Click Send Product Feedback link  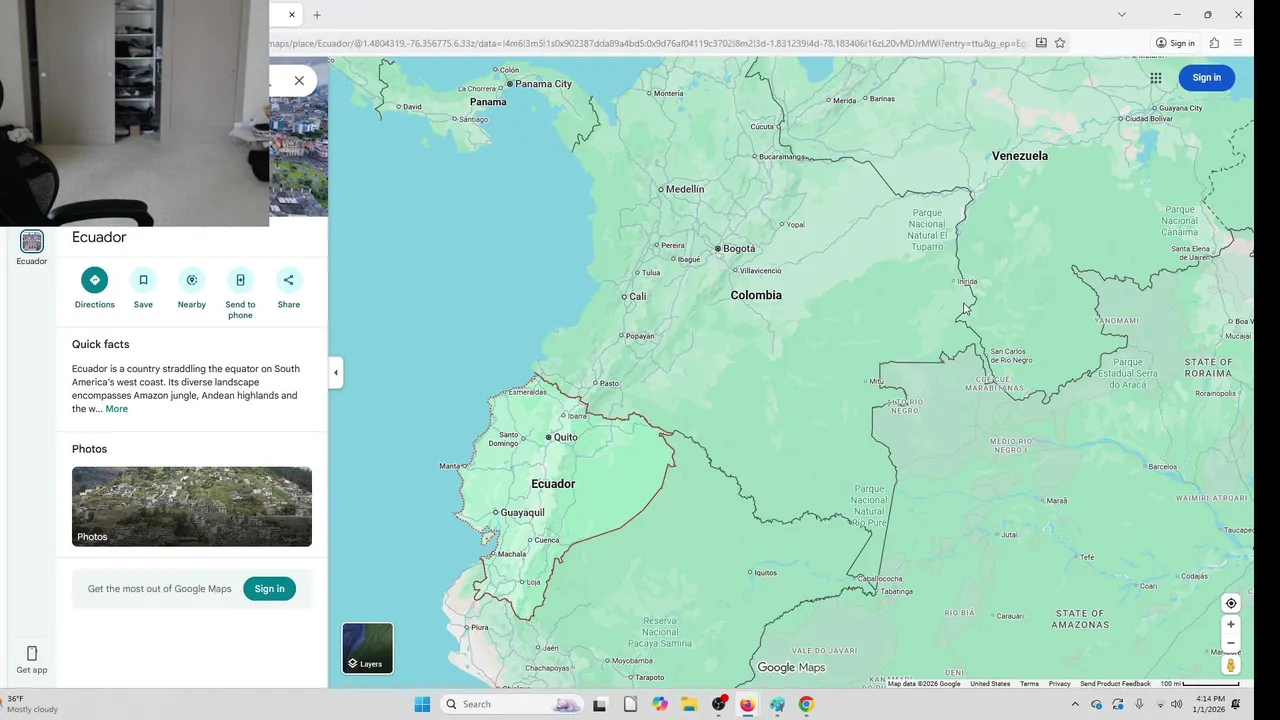coord(1115,684)
